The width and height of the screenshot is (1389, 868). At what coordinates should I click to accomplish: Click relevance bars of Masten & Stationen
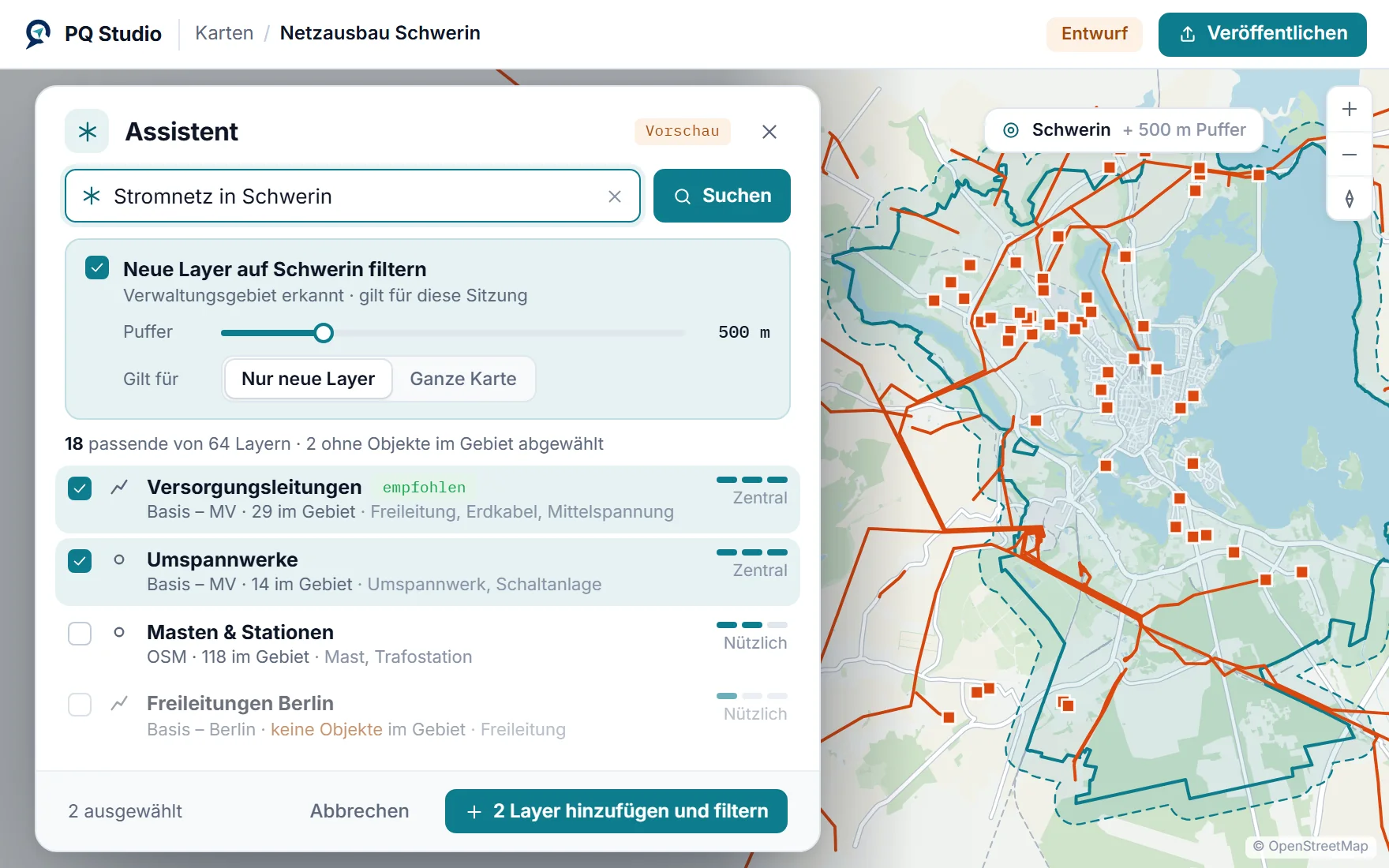click(752, 625)
